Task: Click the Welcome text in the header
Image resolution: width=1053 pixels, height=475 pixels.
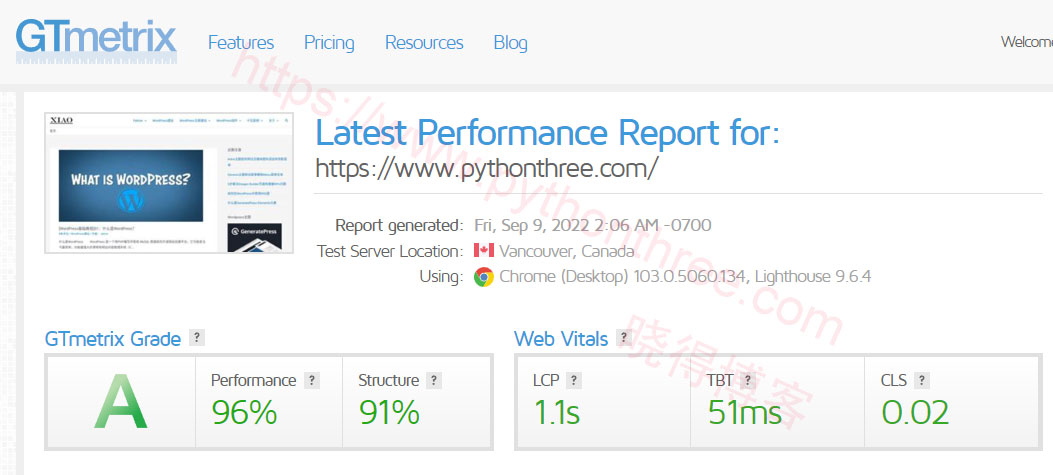Action: pos(1027,42)
